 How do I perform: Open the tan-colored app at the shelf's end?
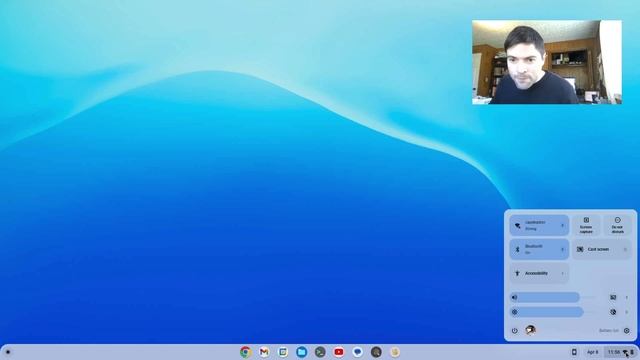click(x=395, y=352)
